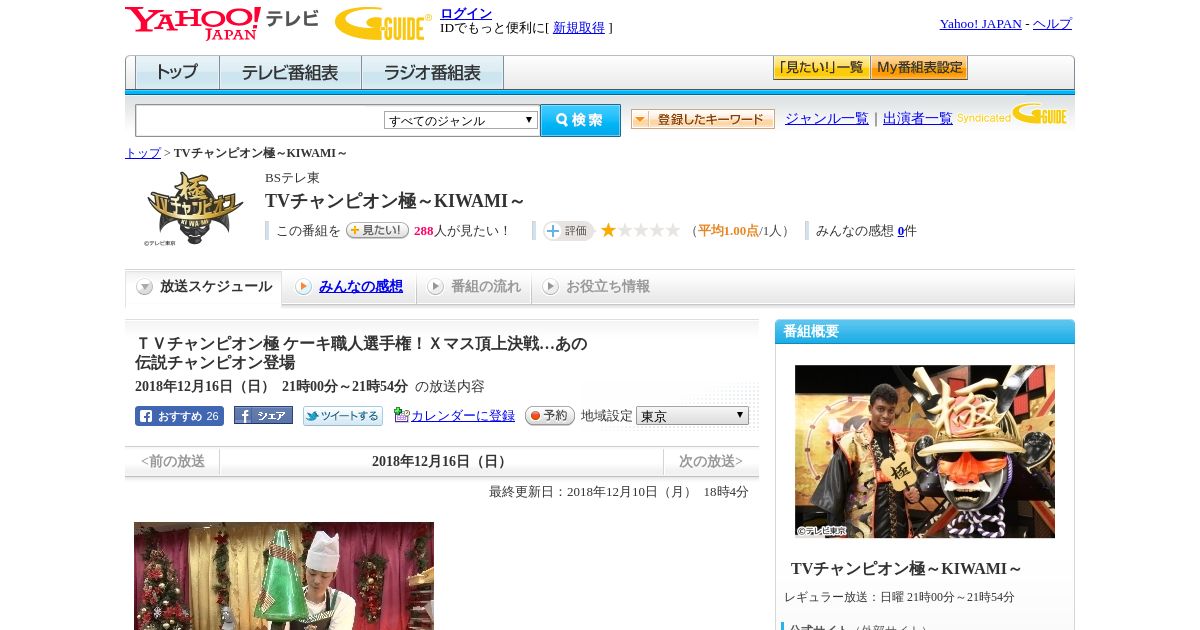Click the Syndicated G-GUIDE logo
The height and width of the screenshot is (630, 1200).
(1012, 115)
